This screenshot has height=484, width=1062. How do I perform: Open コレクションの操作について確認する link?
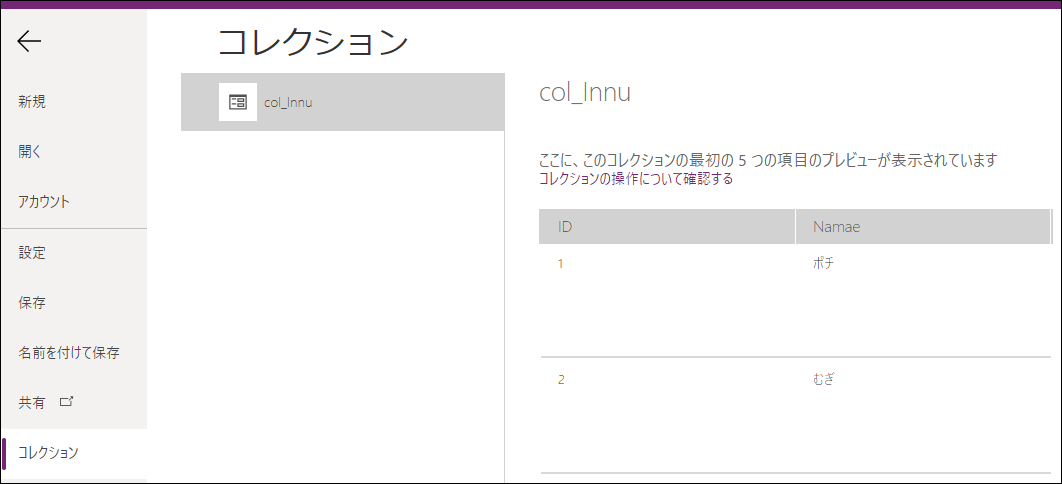click(636, 179)
